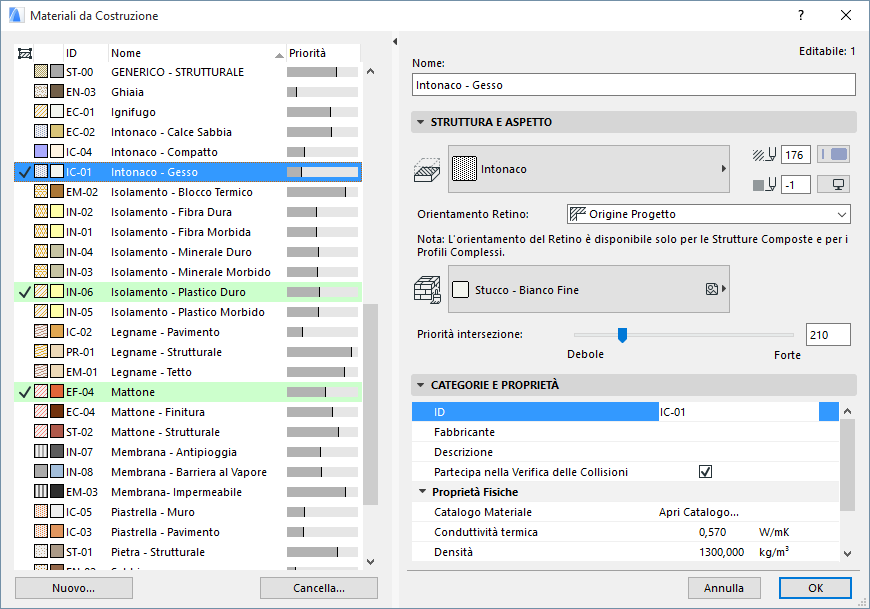The image size is (870, 609).
Task: Click the fill pattern icon of Mattone - Strutturale
Action: pos(41,432)
